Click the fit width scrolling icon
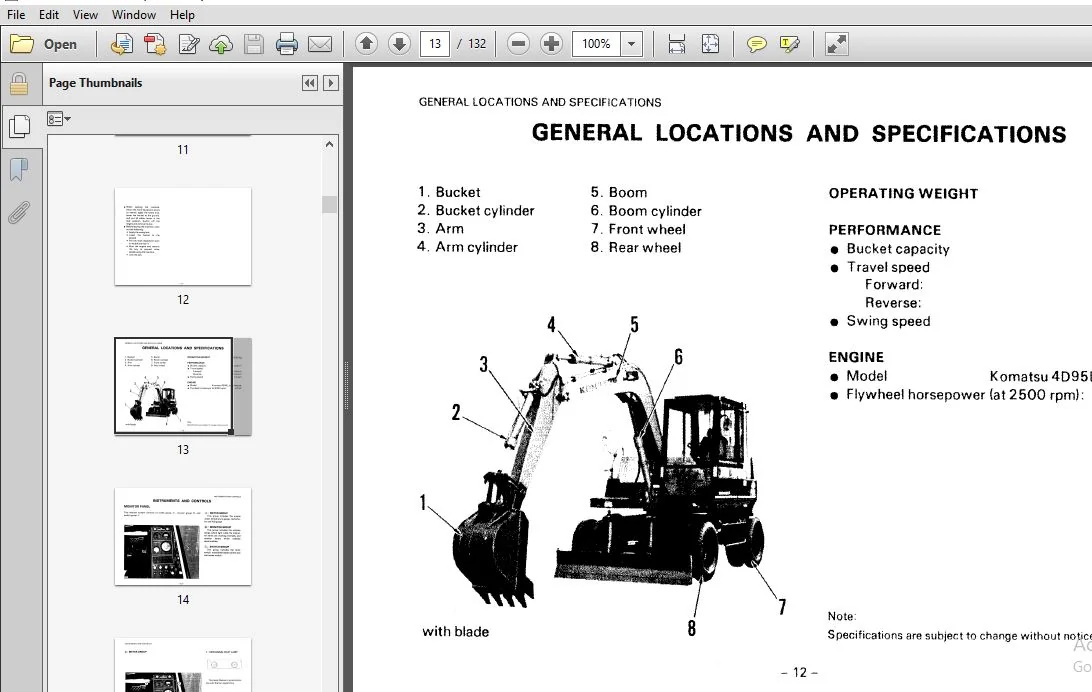The image size is (1092, 692). [677, 44]
